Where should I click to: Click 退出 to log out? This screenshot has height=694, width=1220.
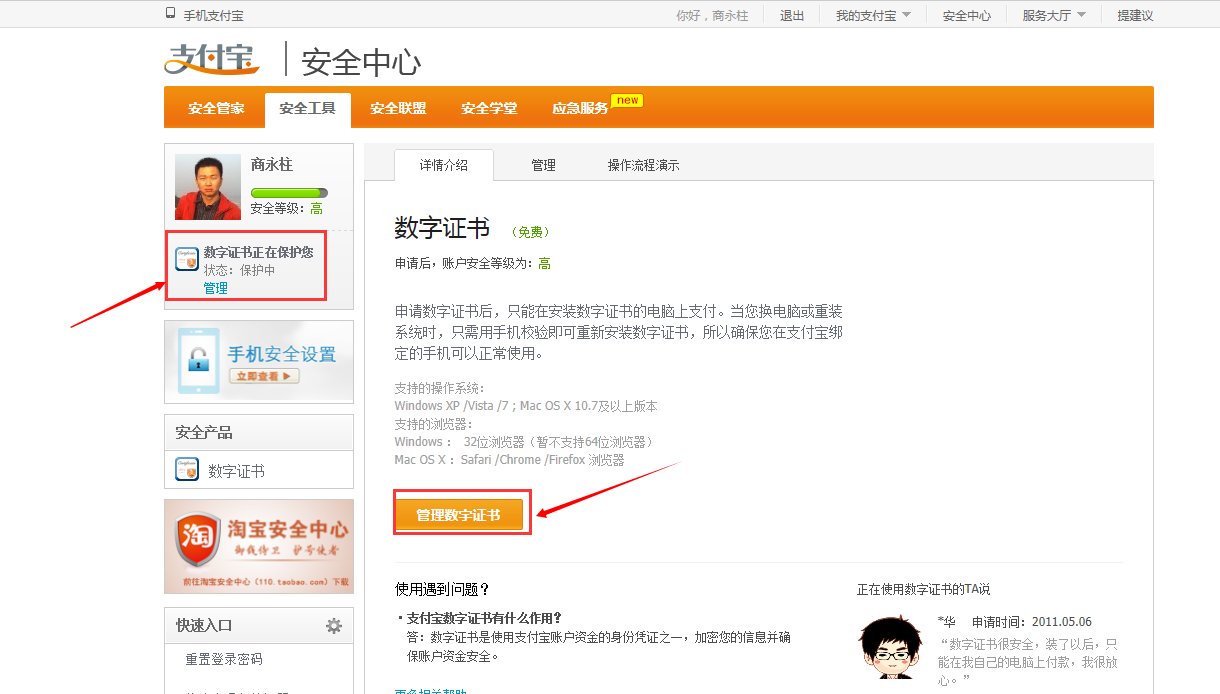pos(791,15)
